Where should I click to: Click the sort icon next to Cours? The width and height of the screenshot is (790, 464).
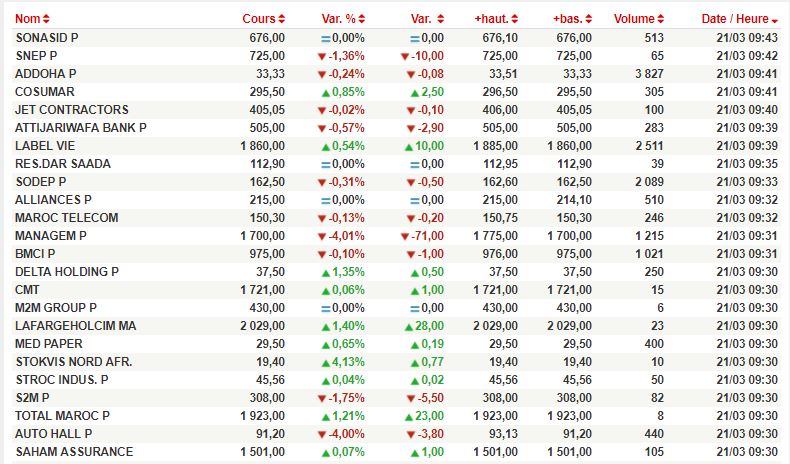point(282,19)
